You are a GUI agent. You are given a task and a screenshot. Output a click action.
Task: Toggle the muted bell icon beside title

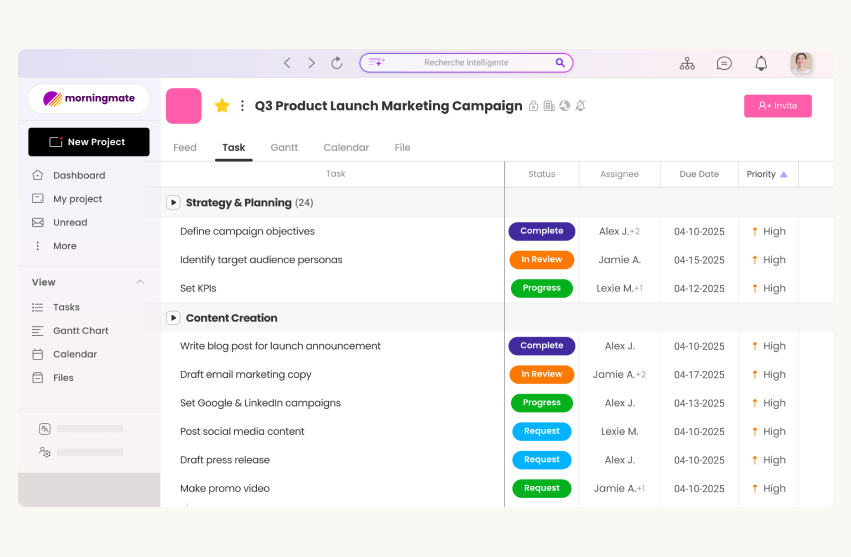coord(581,106)
